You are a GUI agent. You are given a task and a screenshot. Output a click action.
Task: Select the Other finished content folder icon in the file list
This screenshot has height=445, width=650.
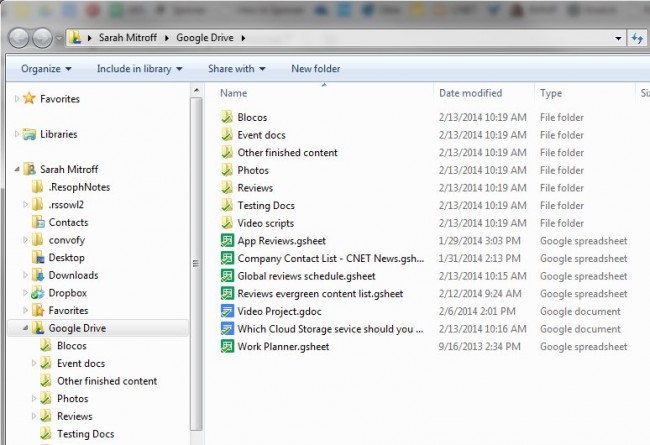coord(227,152)
